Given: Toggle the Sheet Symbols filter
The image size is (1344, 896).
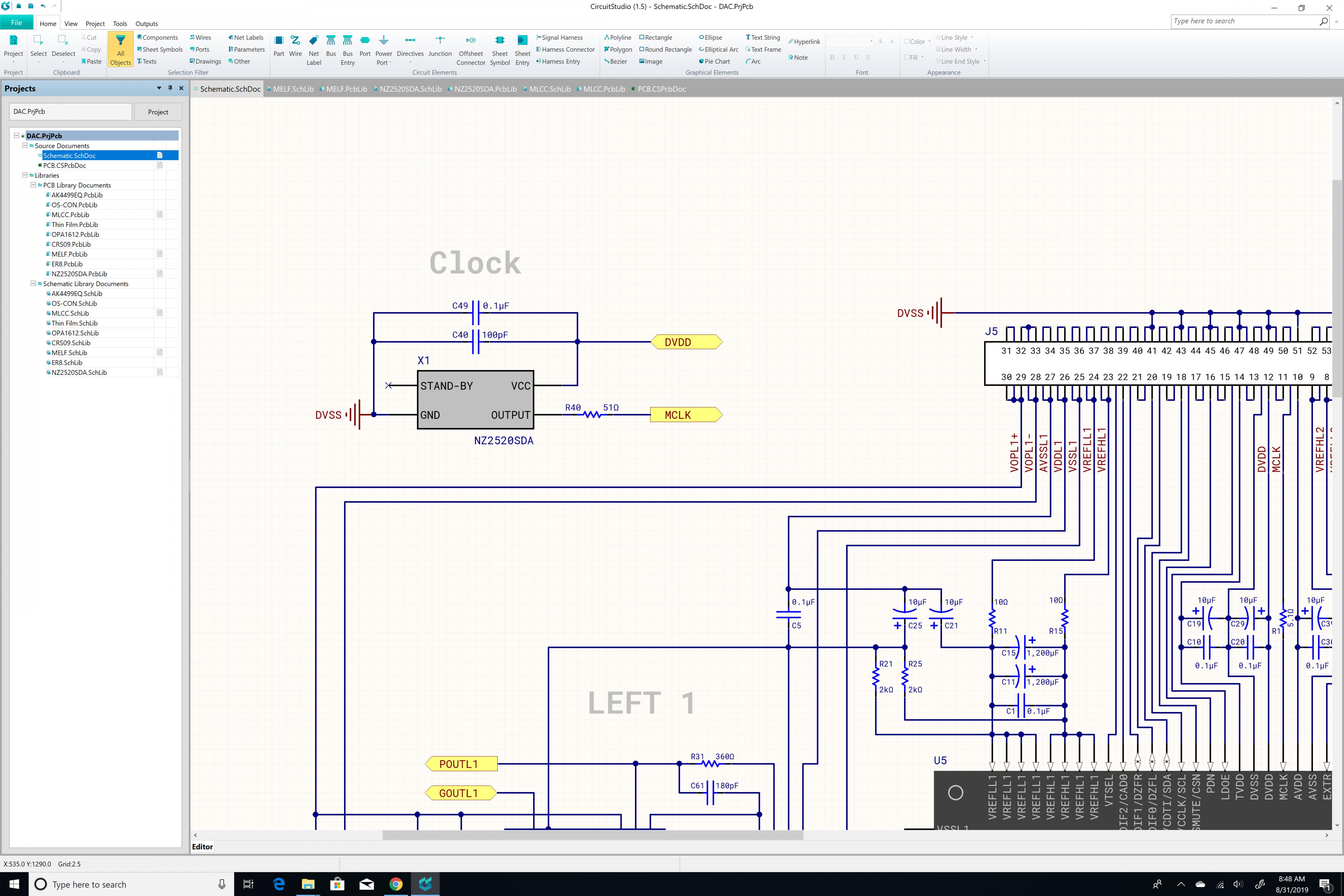Looking at the screenshot, I should click(x=160, y=50).
